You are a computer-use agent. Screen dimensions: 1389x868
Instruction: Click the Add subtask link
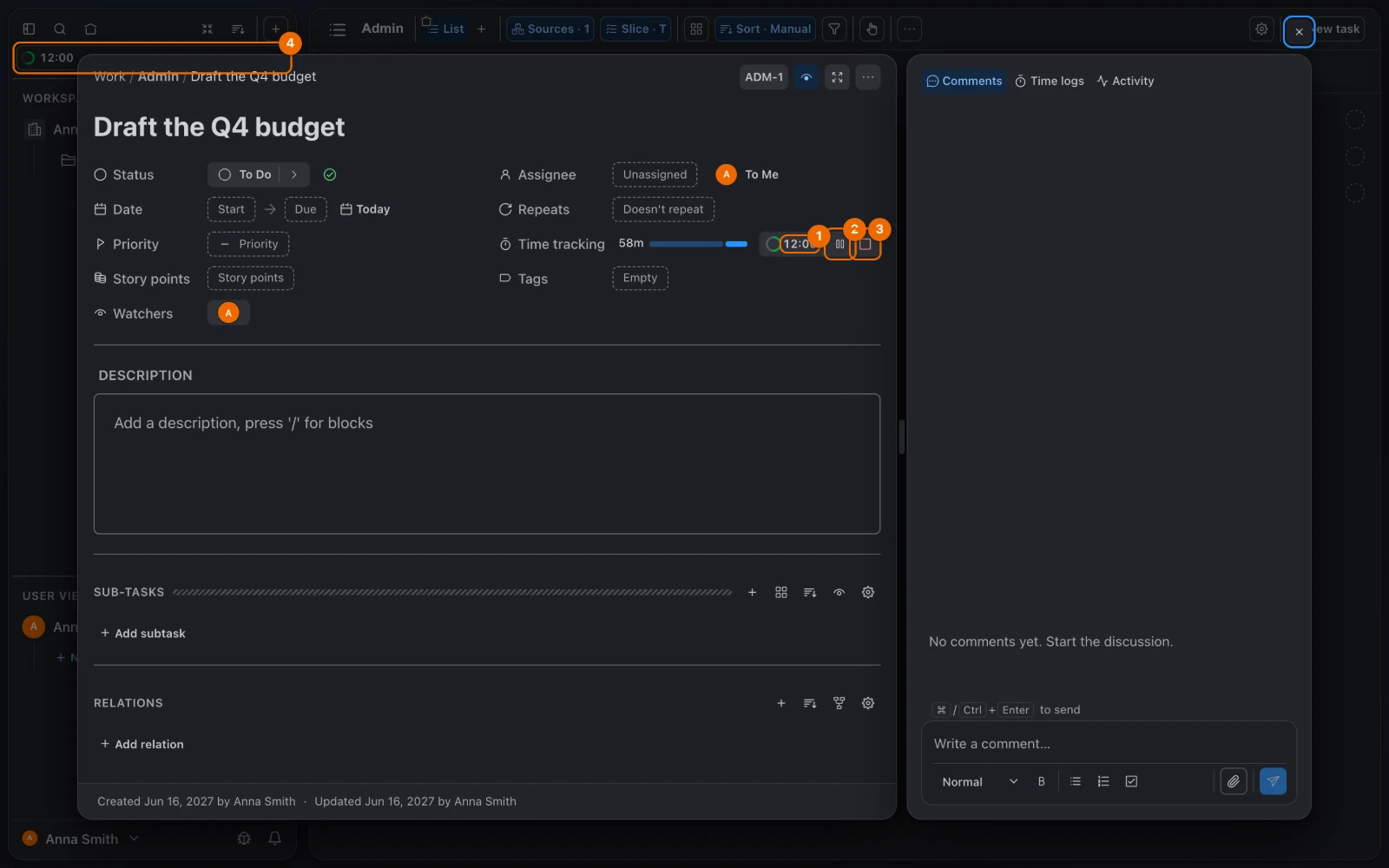143,634
